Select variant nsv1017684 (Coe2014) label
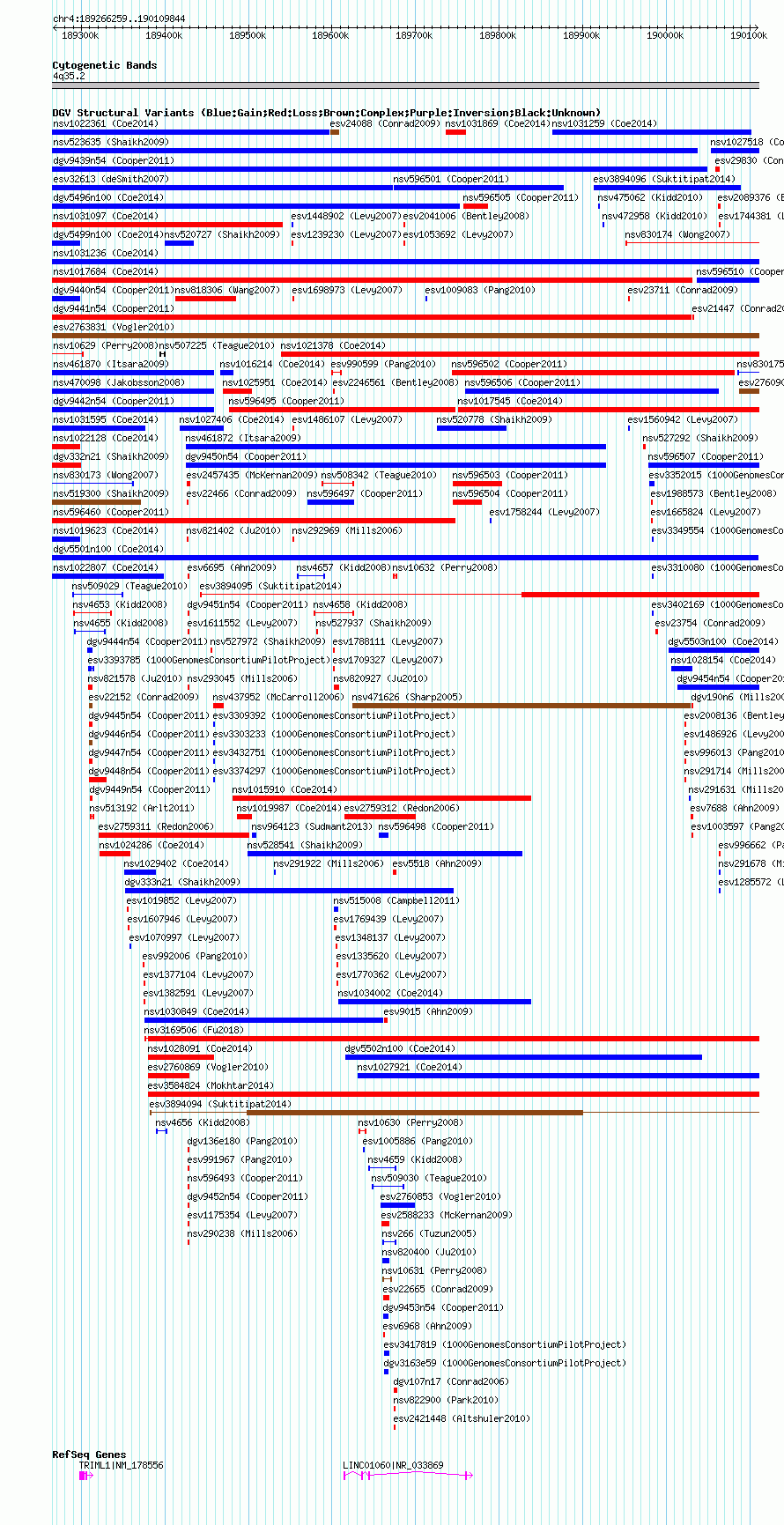 coord(106,271)
